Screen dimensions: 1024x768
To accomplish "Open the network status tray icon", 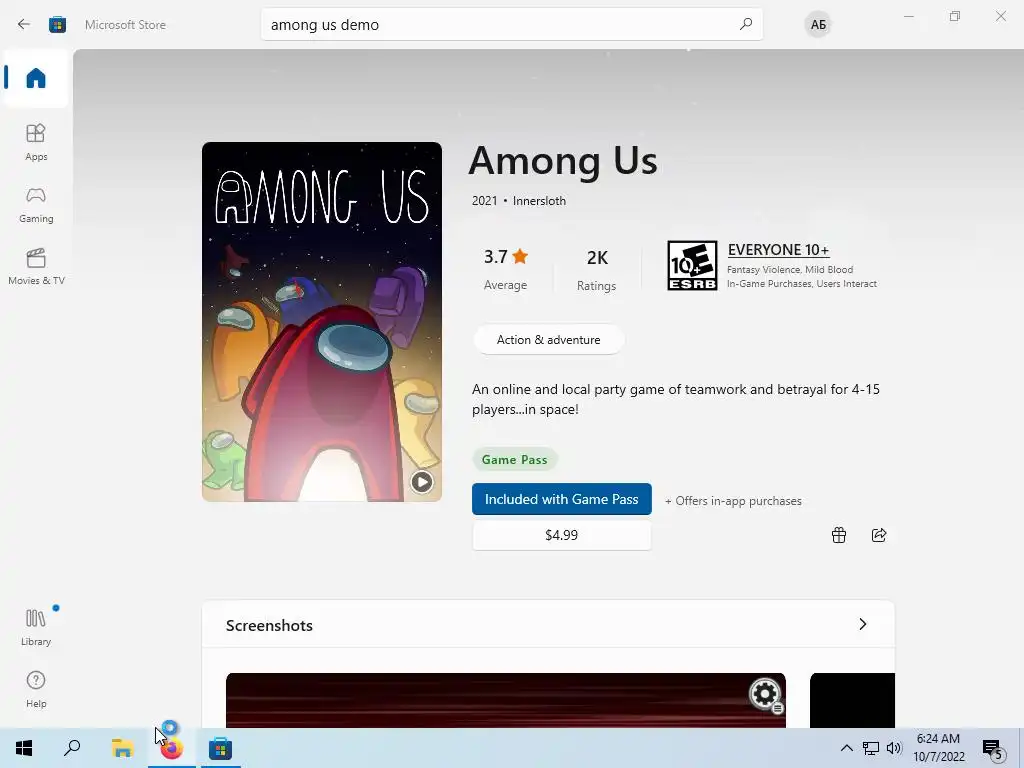I will click(871, 748).
